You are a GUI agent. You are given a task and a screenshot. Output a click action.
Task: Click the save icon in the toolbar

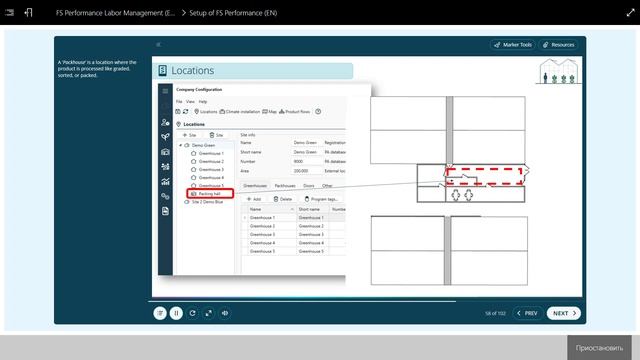tap(178, 111)
